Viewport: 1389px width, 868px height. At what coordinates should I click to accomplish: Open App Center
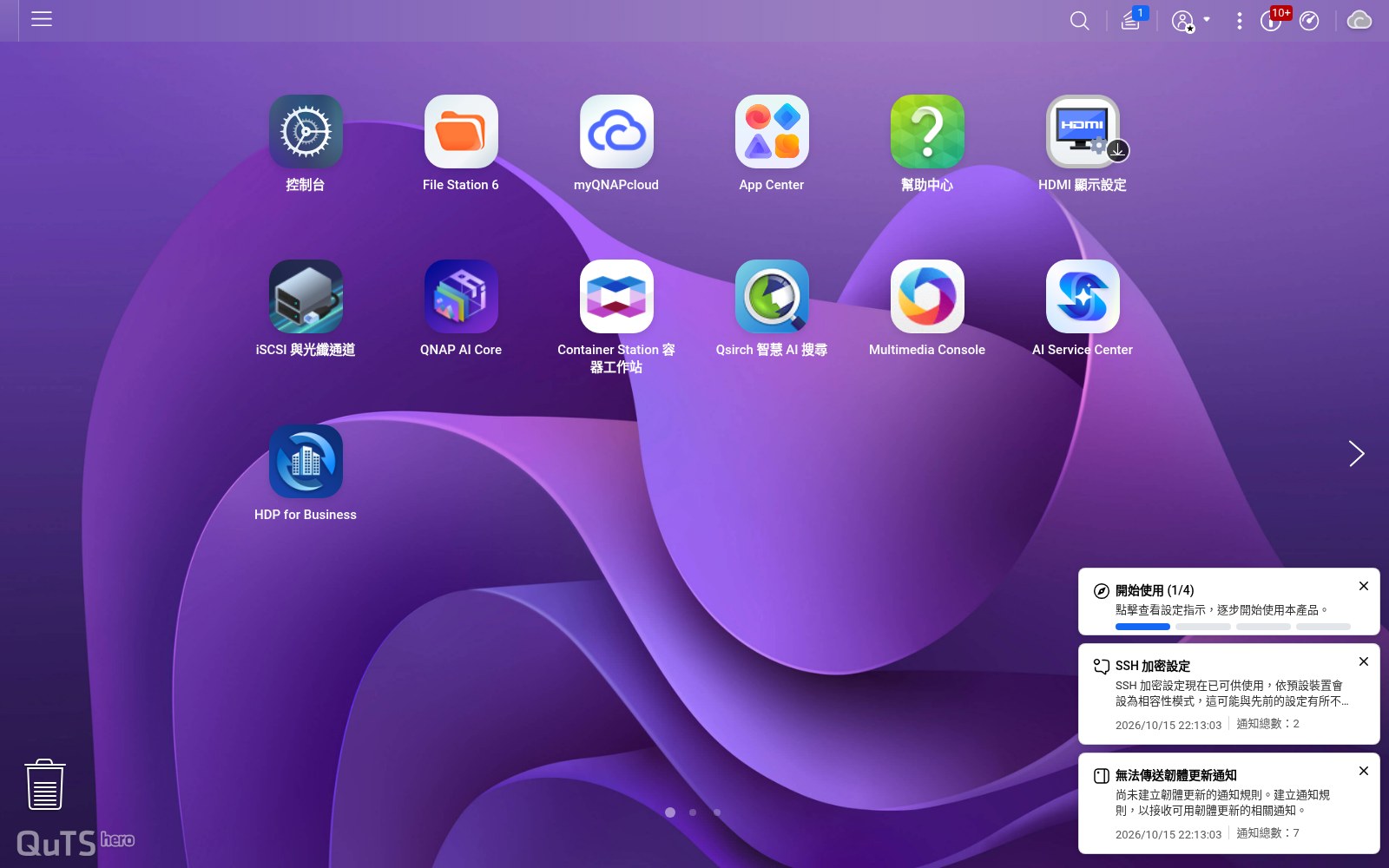tap(772, 132)
